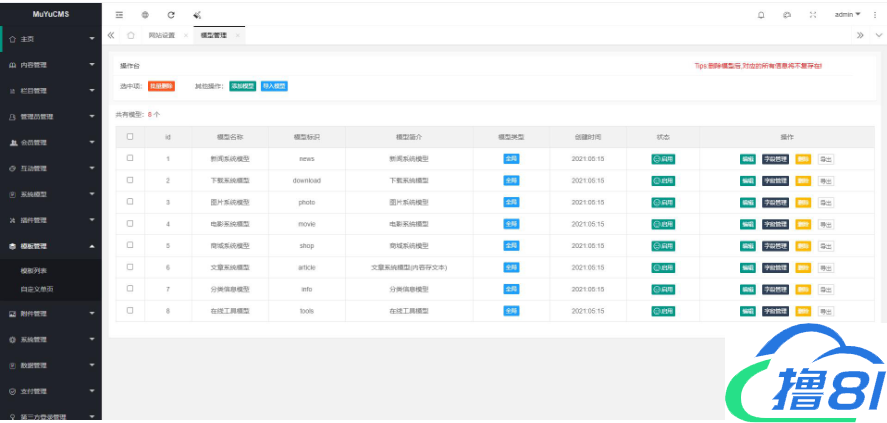Select the checkbox for the shop row

[x=129, y=245]
